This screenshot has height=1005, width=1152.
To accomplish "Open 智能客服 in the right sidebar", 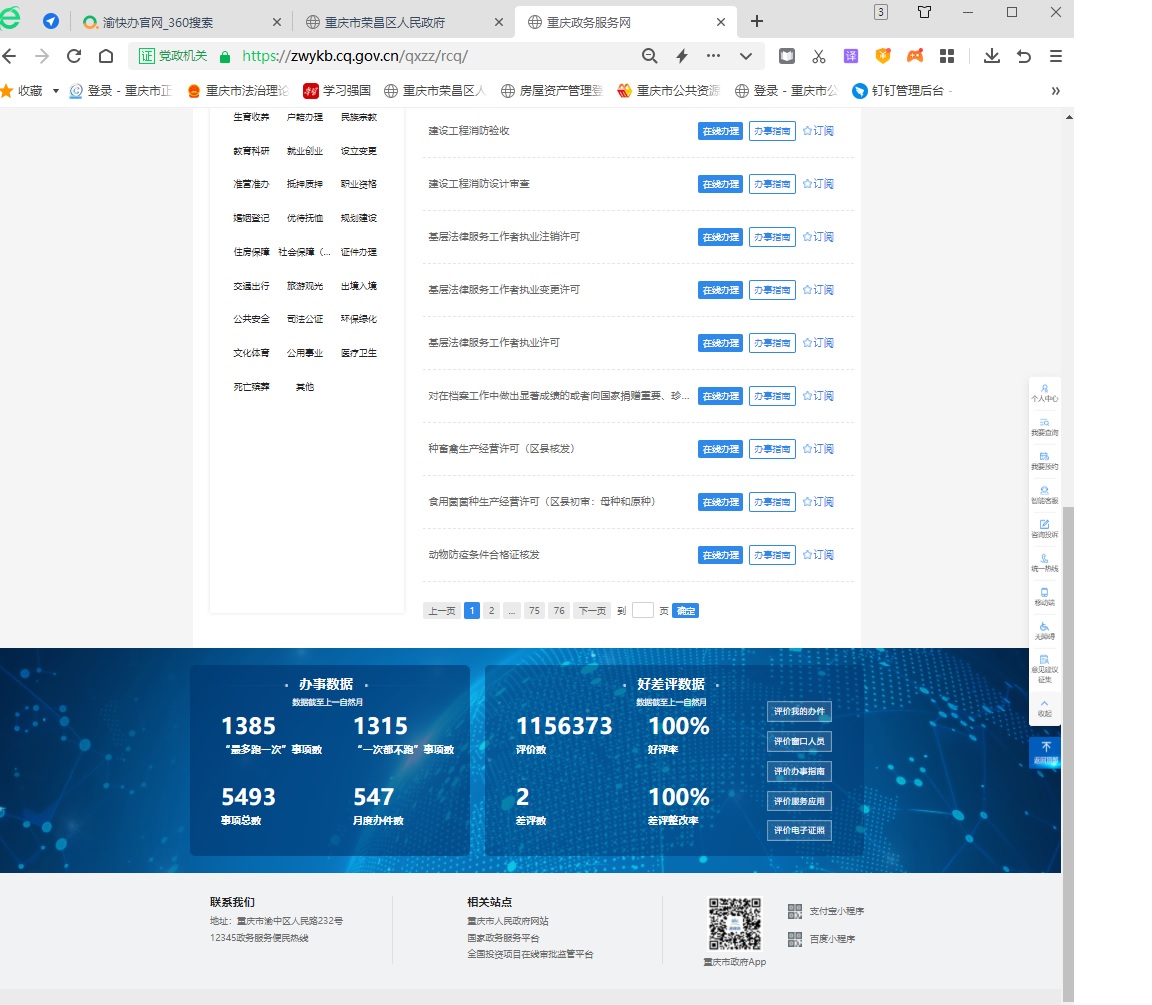I will click(1045, 495).
